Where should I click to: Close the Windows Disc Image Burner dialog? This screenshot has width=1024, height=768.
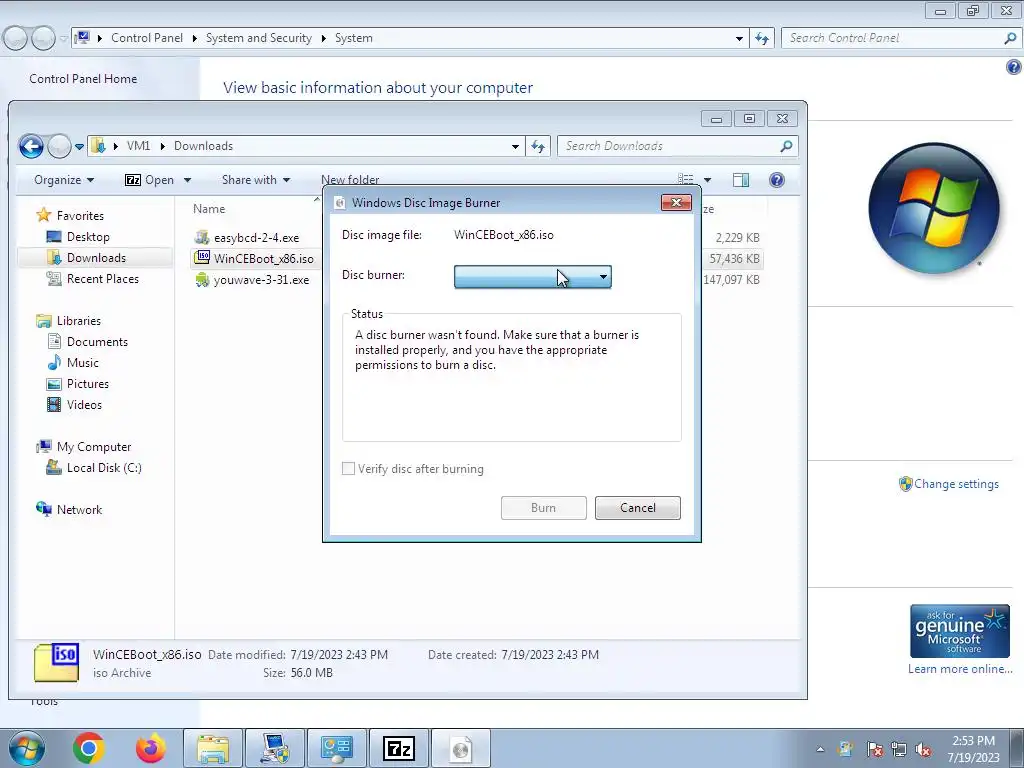[x=676, y=202]
